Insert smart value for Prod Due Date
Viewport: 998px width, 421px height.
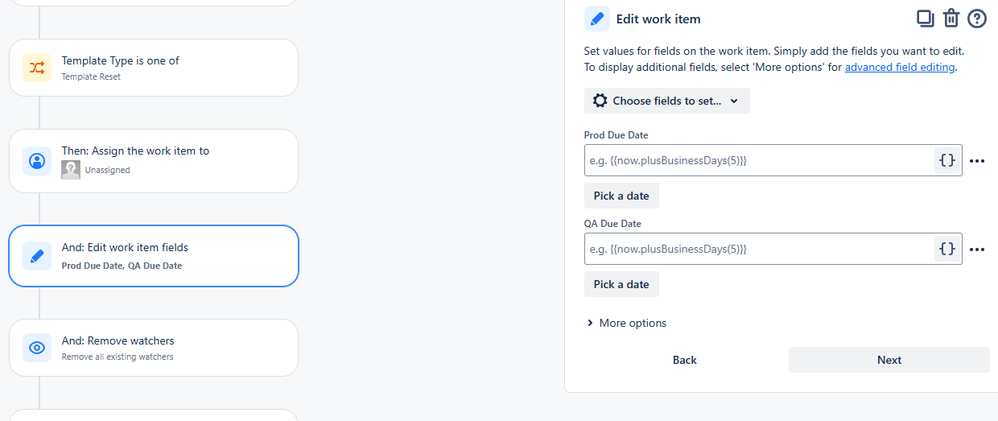948,161
